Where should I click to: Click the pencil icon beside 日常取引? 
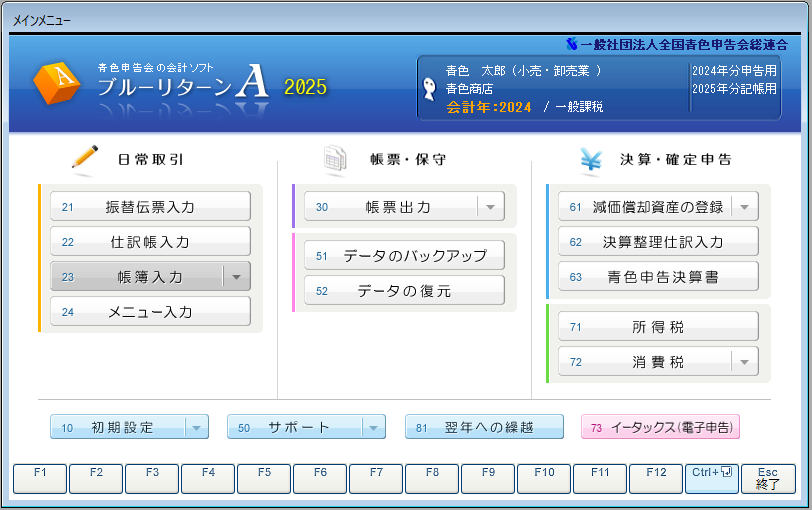click(x=84, y=157)
